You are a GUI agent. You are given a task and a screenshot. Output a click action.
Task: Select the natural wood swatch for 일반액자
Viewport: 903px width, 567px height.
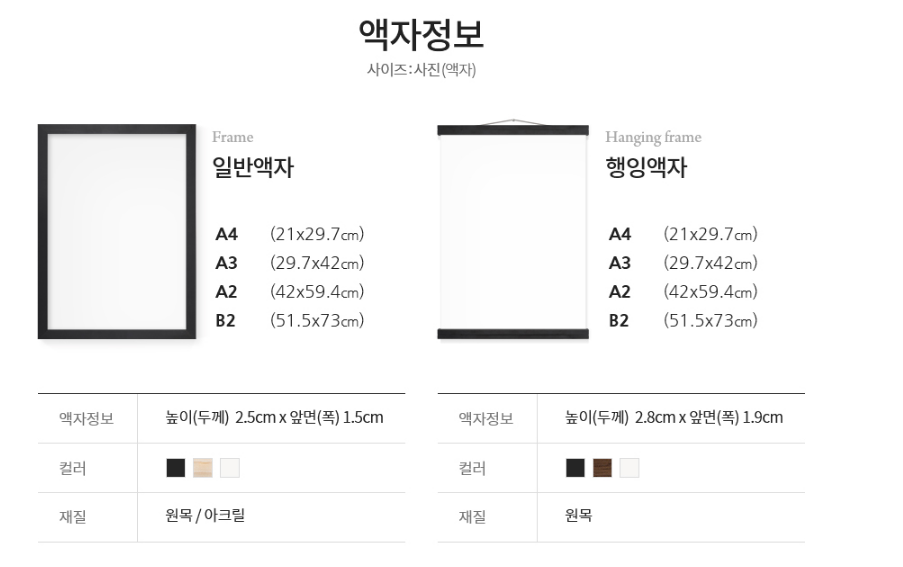click(203, 468)
